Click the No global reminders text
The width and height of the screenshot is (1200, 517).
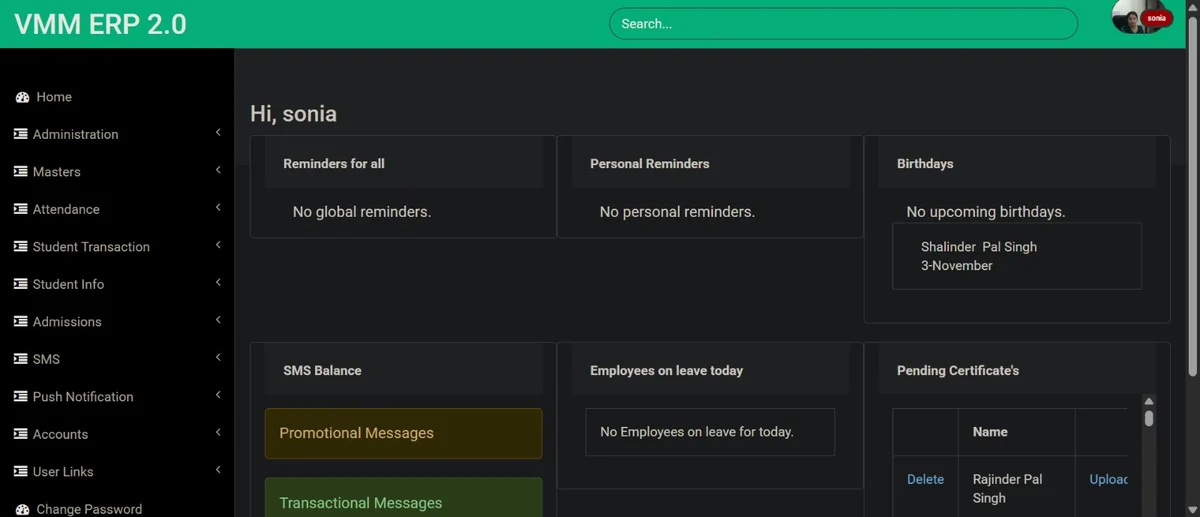[x=362, y=212]
